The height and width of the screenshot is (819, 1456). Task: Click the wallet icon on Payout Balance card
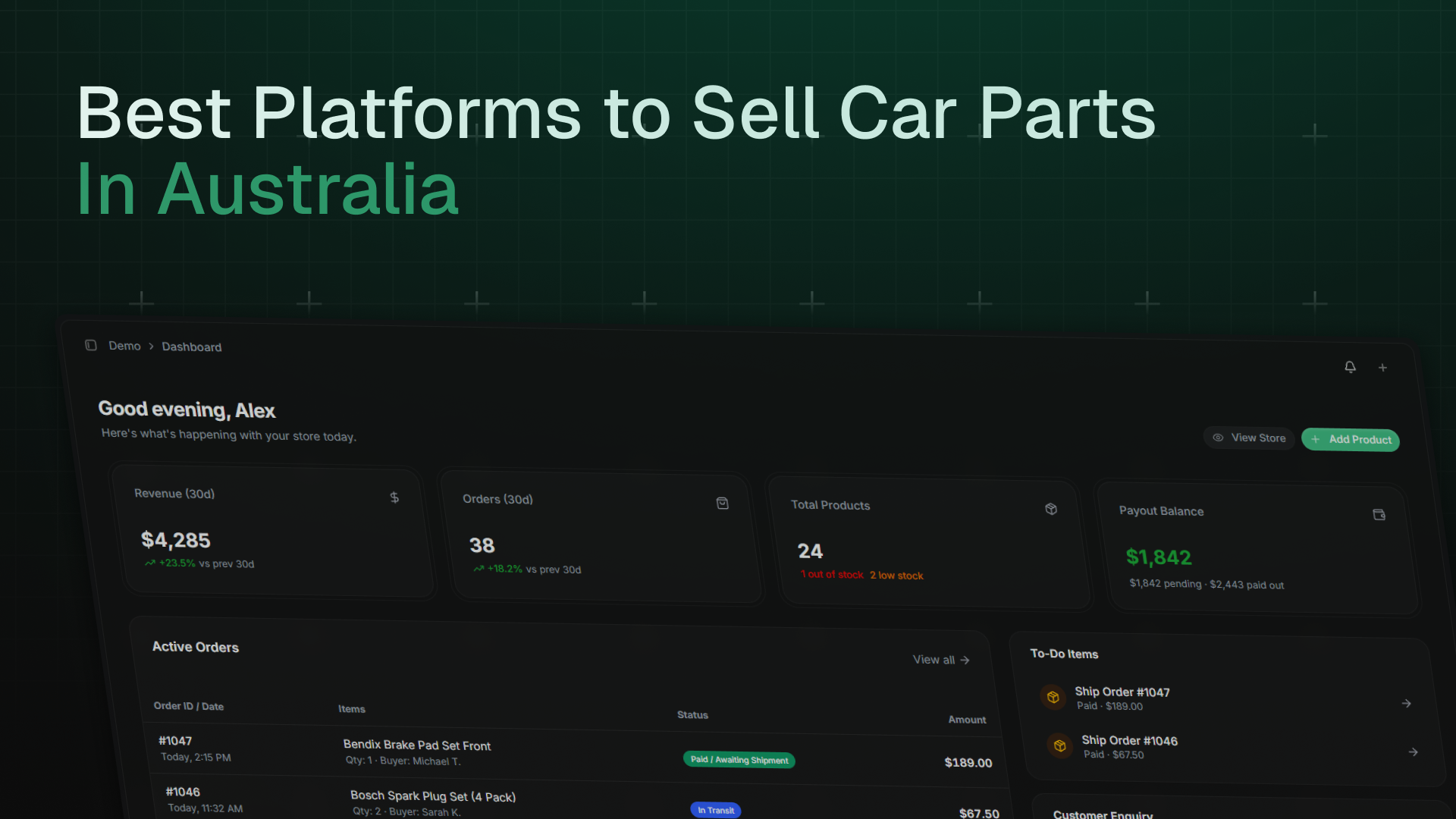pos(1379,515)
